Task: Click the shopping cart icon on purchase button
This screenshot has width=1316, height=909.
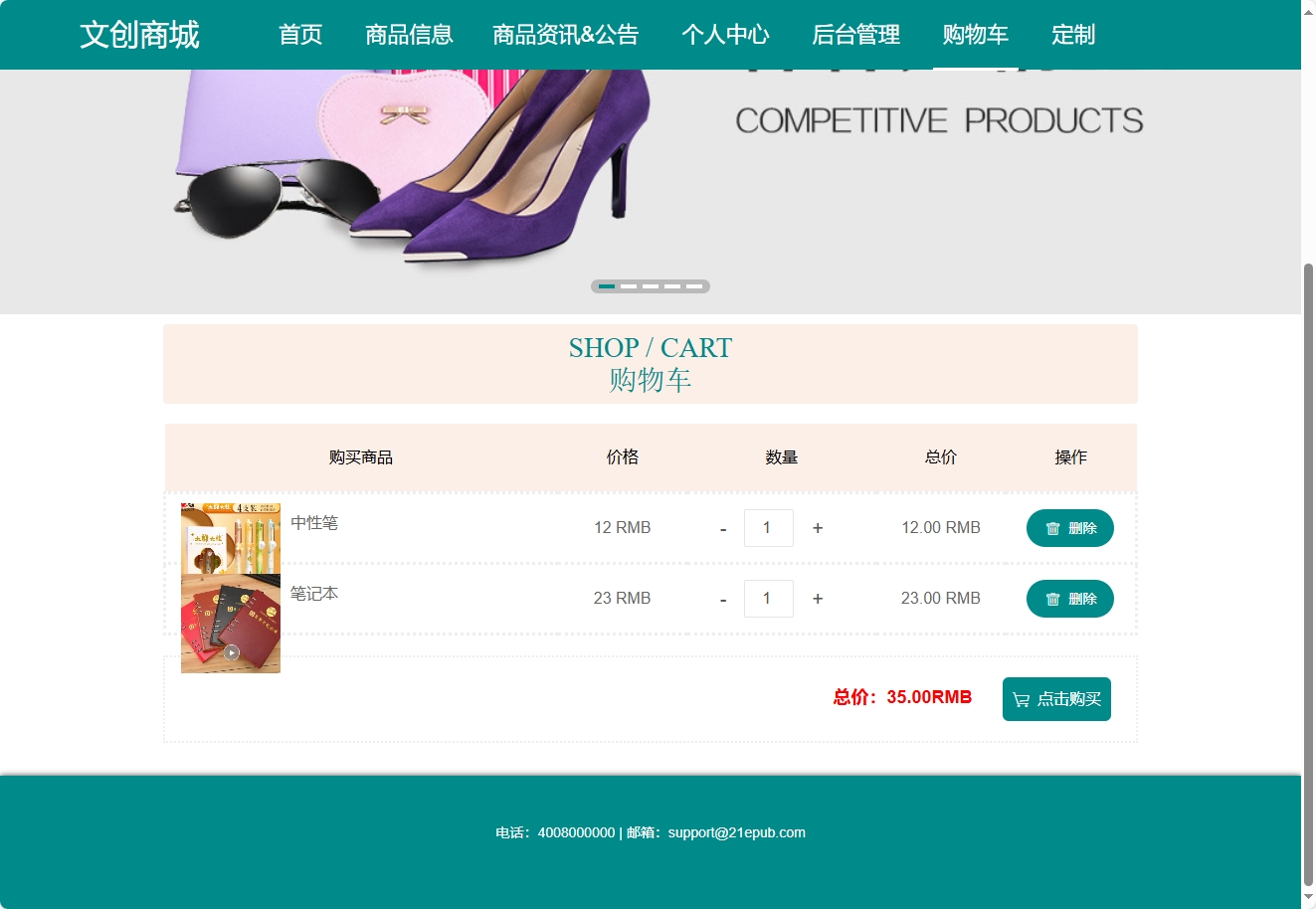Action: [x=1021, y=699]
